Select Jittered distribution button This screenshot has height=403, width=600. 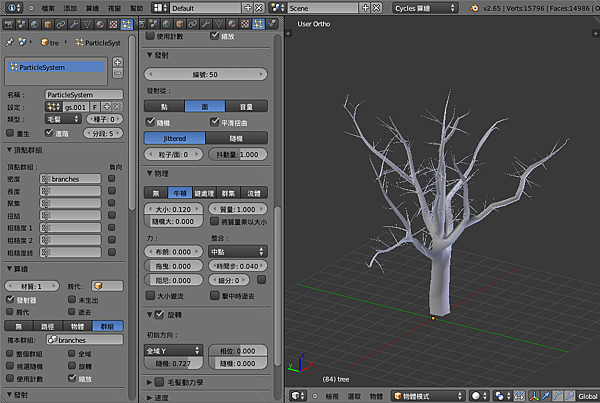coord(174,138)
